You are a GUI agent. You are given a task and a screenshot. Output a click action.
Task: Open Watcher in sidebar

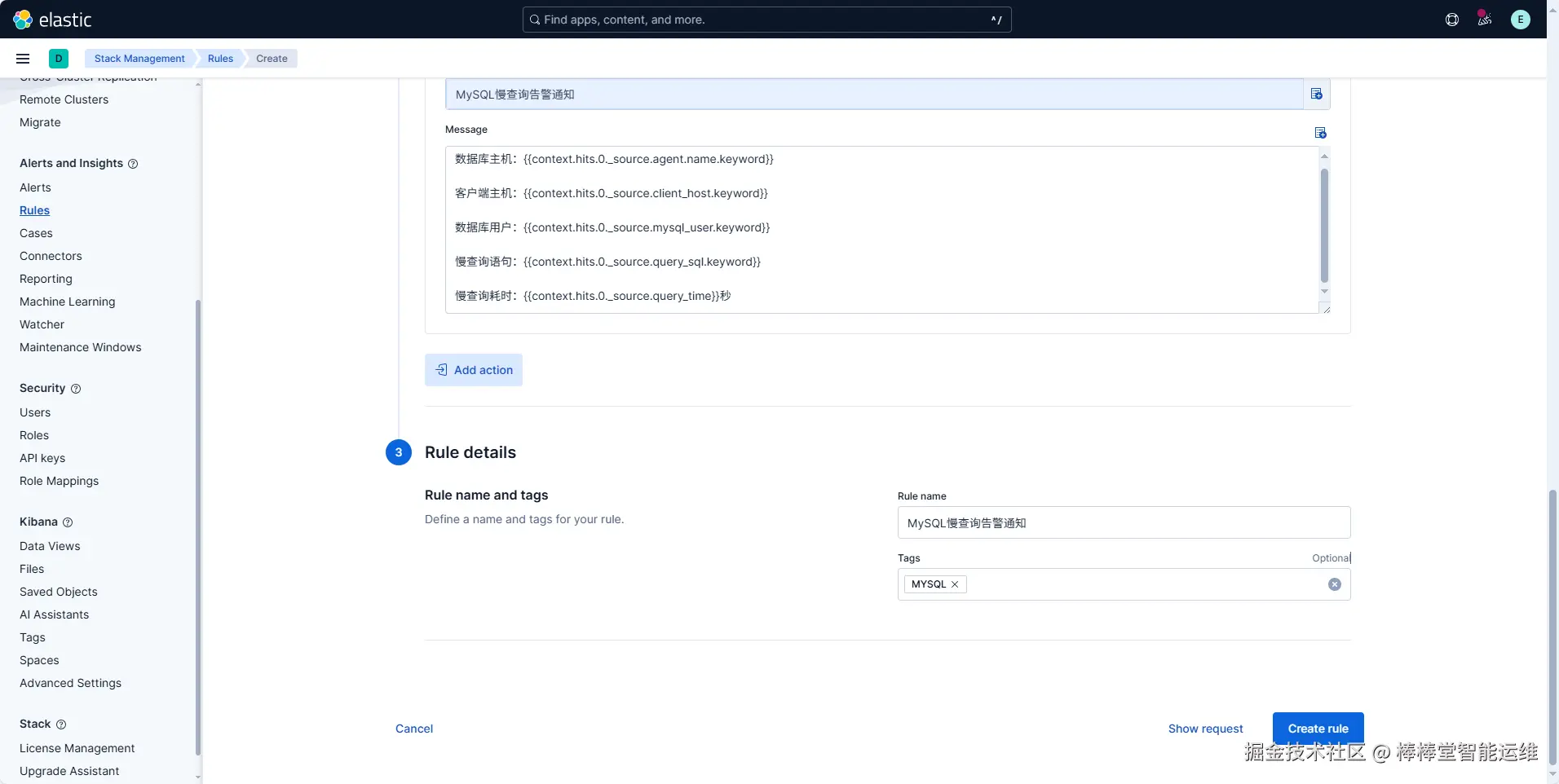pyautogui.click(x=42, y=324)
